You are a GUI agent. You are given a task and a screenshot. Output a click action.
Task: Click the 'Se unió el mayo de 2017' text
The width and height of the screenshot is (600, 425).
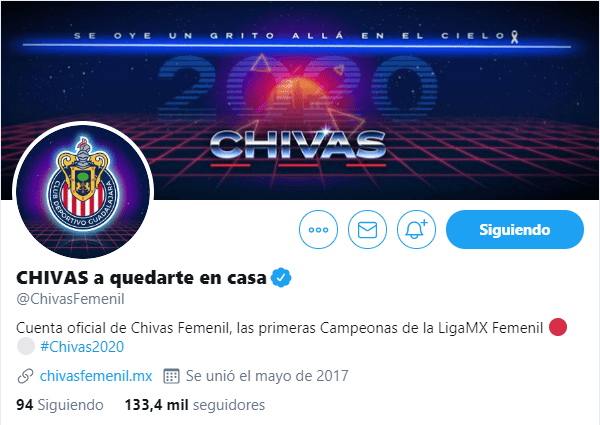tap(267, 376)
